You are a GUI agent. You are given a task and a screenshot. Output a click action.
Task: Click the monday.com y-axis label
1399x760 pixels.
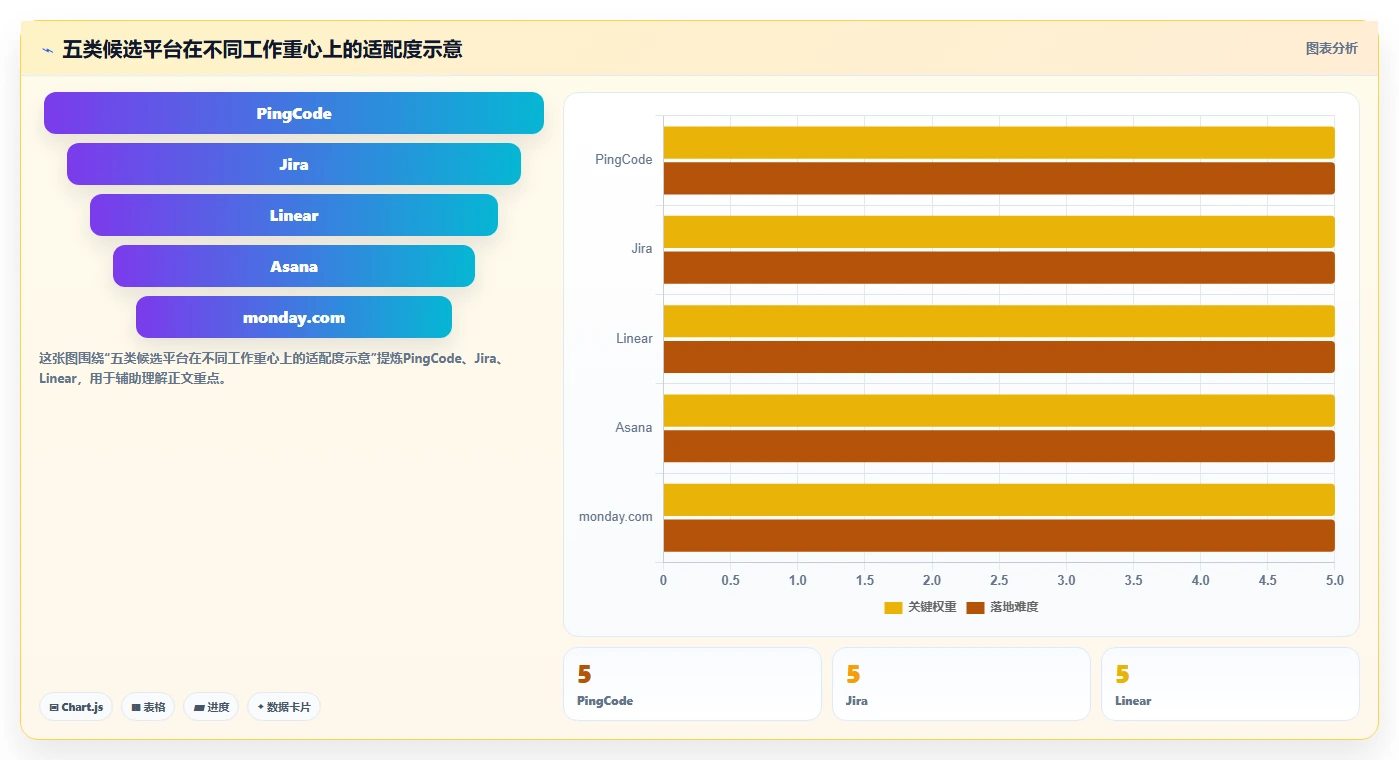[x=616, y=517]
